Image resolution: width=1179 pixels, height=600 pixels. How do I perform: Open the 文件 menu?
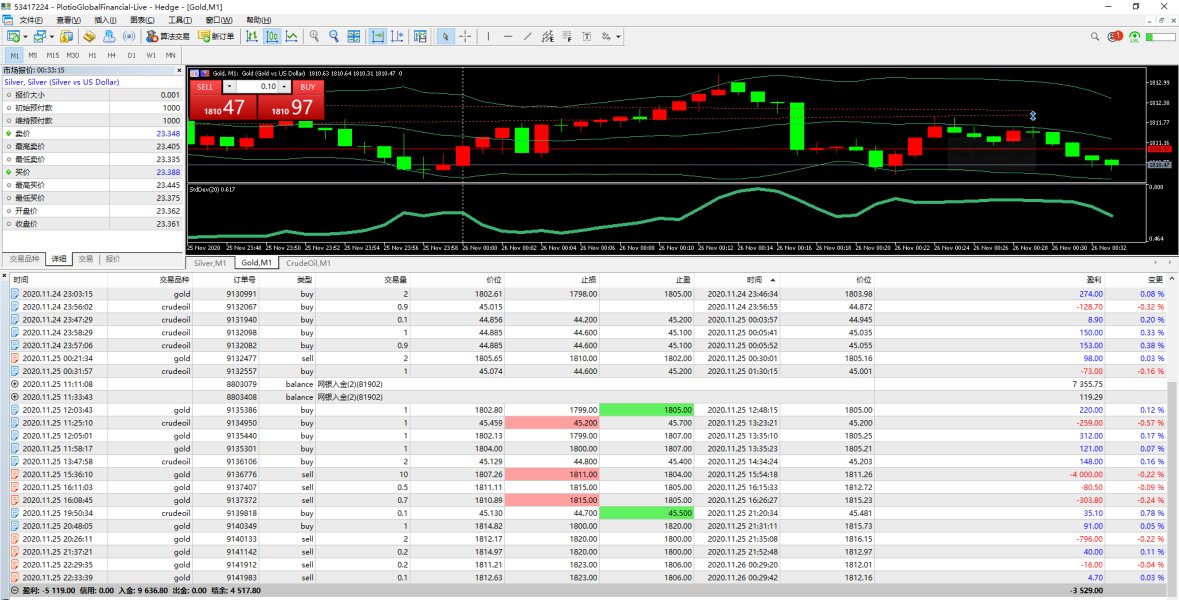[x=30, y=20]
